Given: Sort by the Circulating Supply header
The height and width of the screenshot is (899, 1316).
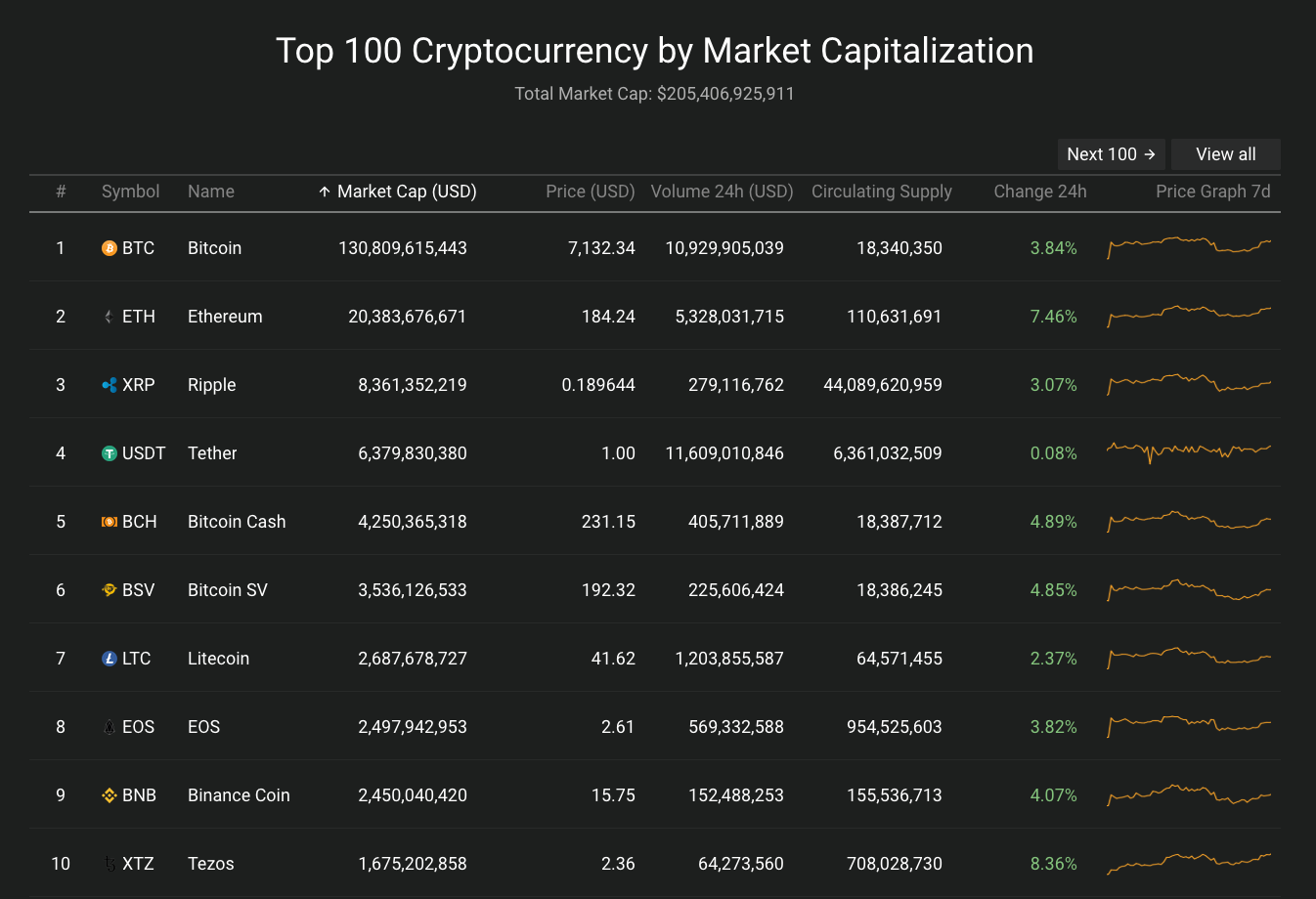Looking at the screenshot, I should 882,192.
